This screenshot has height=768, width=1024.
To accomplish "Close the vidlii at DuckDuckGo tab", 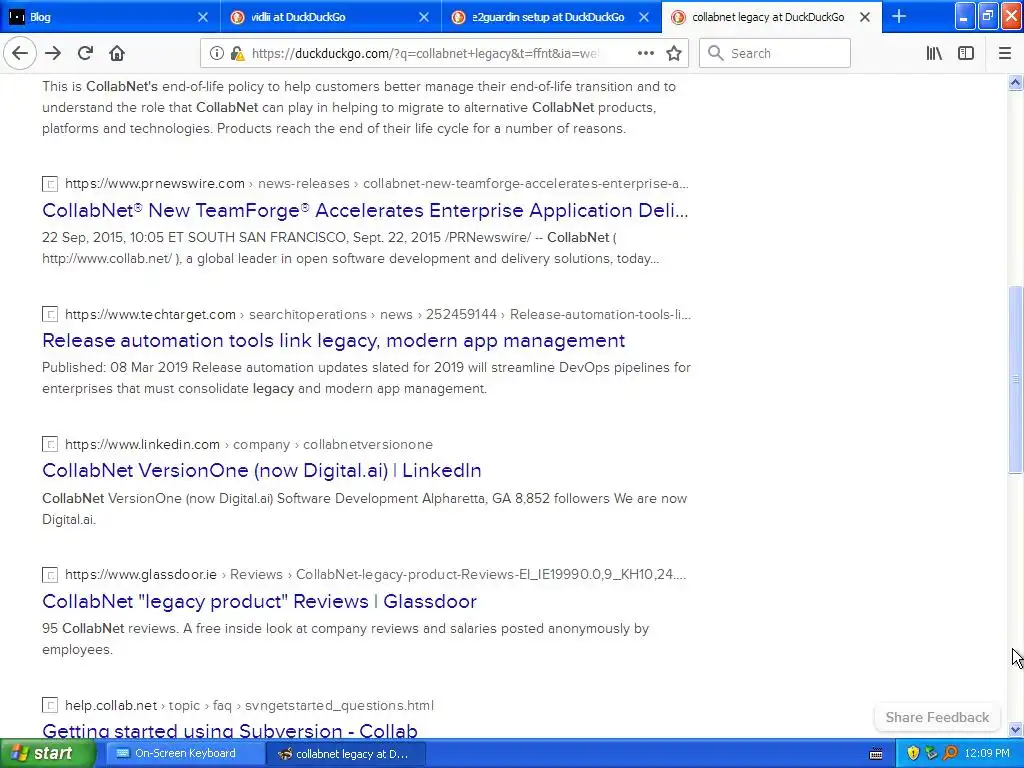I will click(424, 17).
